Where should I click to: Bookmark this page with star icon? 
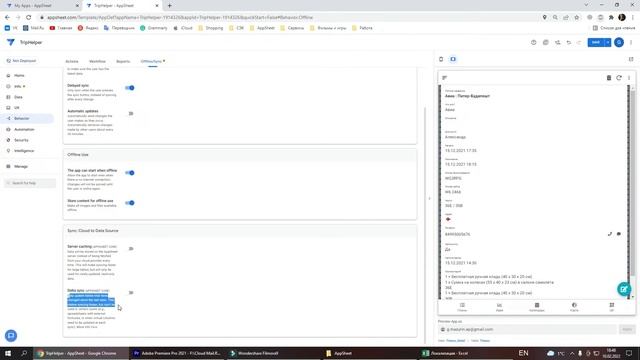[576, 18]
